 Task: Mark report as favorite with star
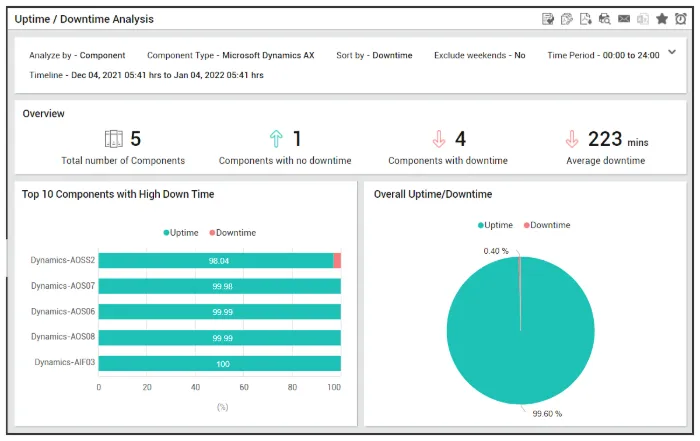[662, 19]
